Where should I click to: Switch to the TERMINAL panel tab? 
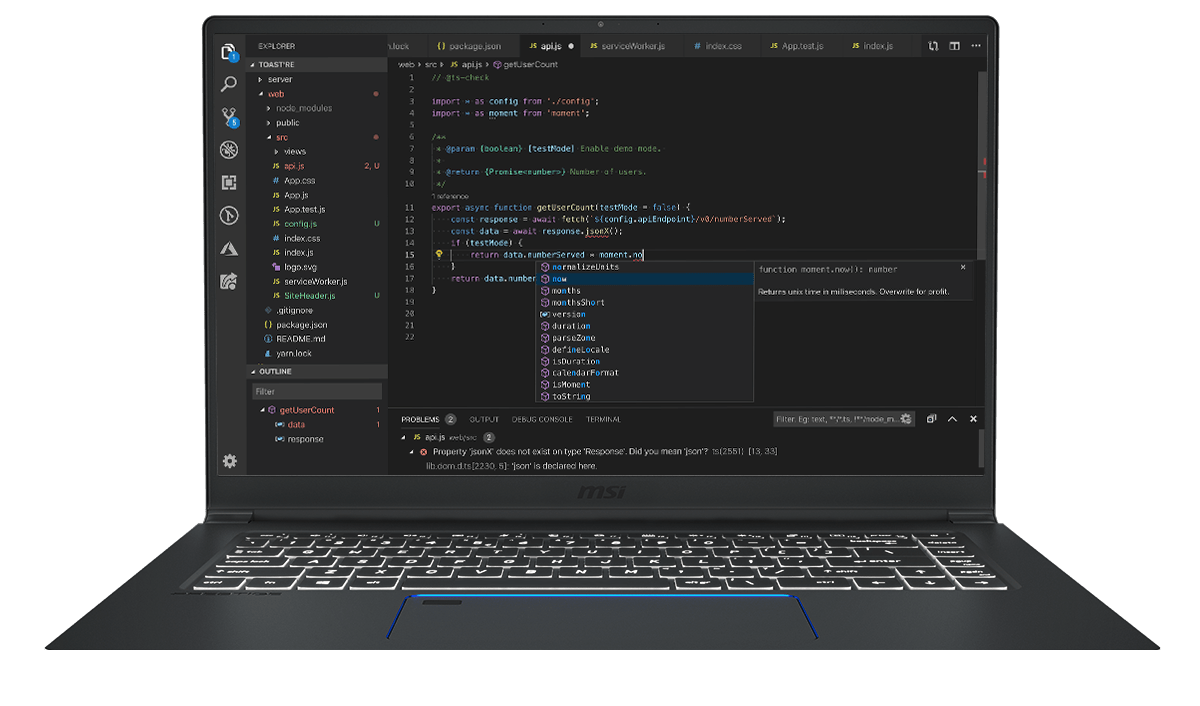tap(603, 419)
